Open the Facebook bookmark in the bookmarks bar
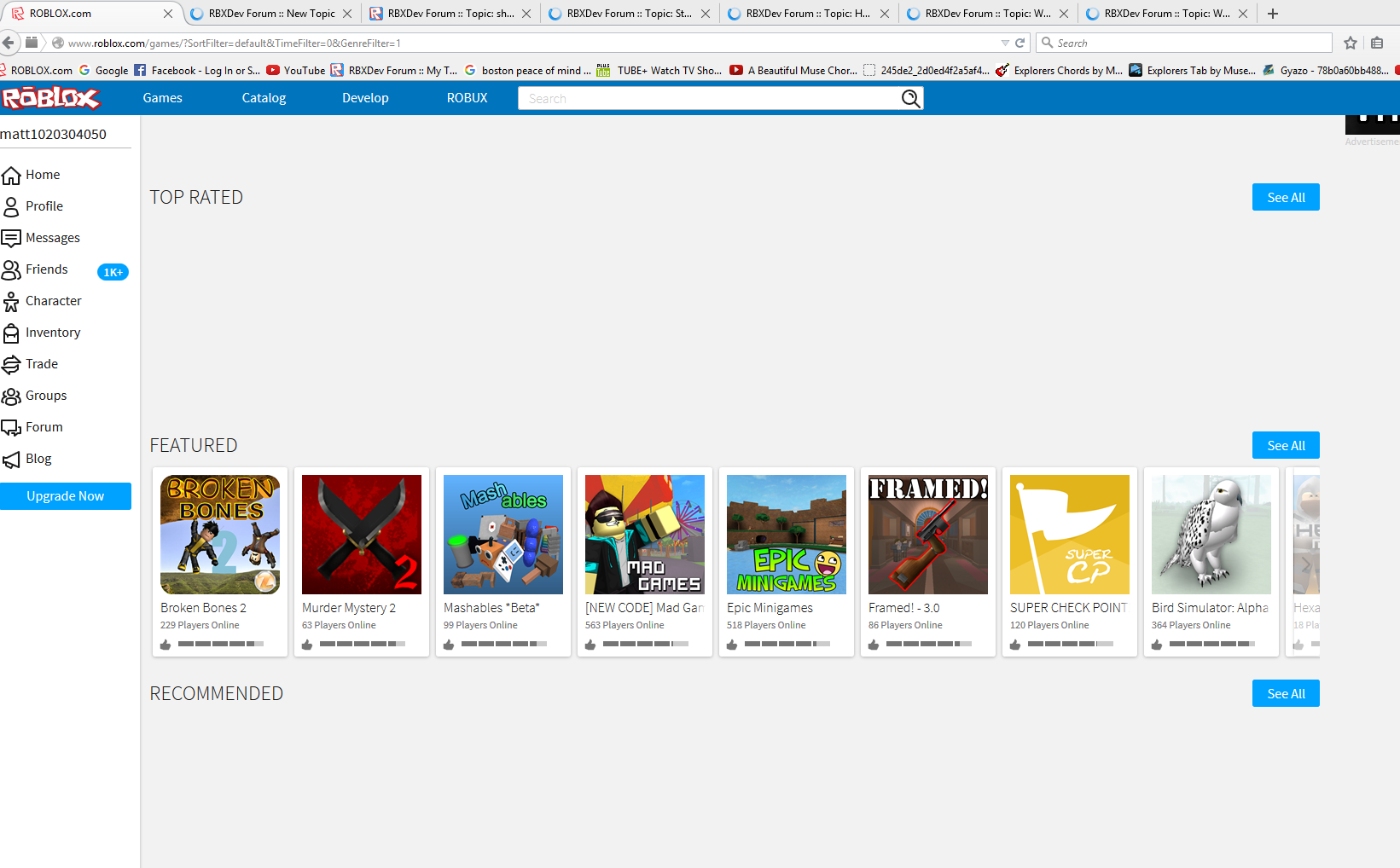The width and height of the screenshot is (1400, 868). (x=197, y=71)
